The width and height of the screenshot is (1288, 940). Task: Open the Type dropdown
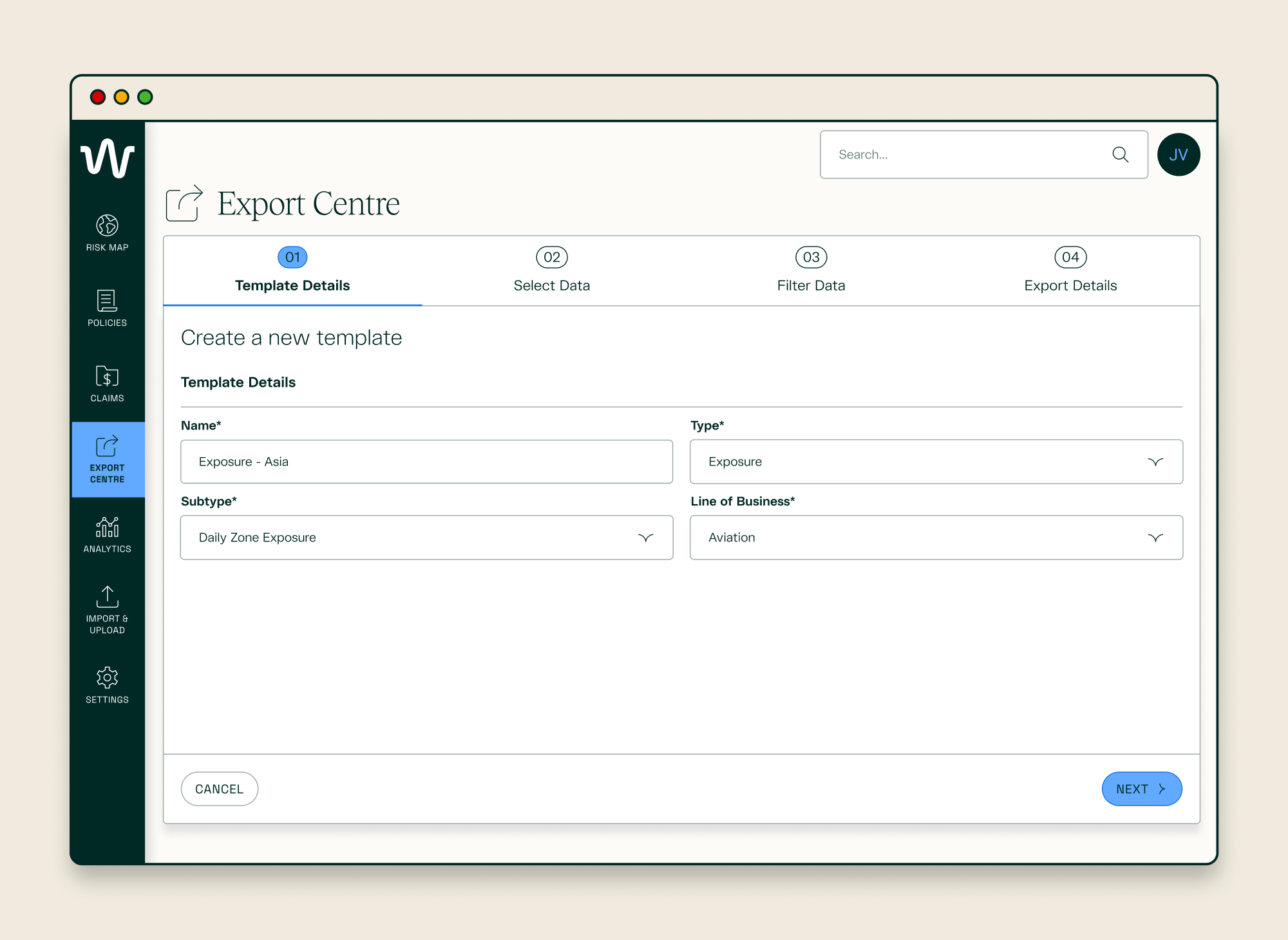pos(936,462)
